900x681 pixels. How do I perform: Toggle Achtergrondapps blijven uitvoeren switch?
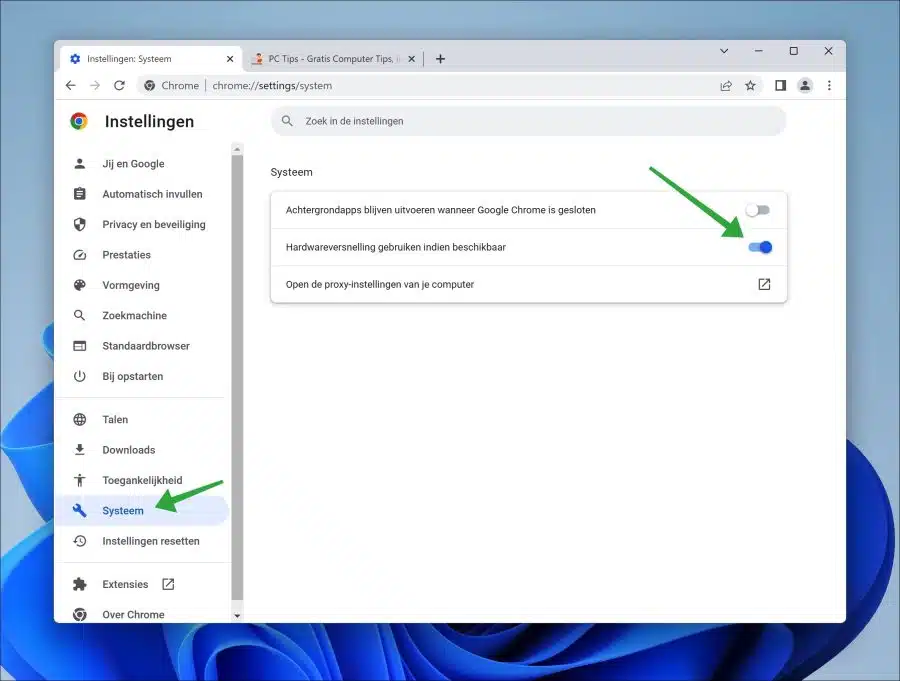758,210
